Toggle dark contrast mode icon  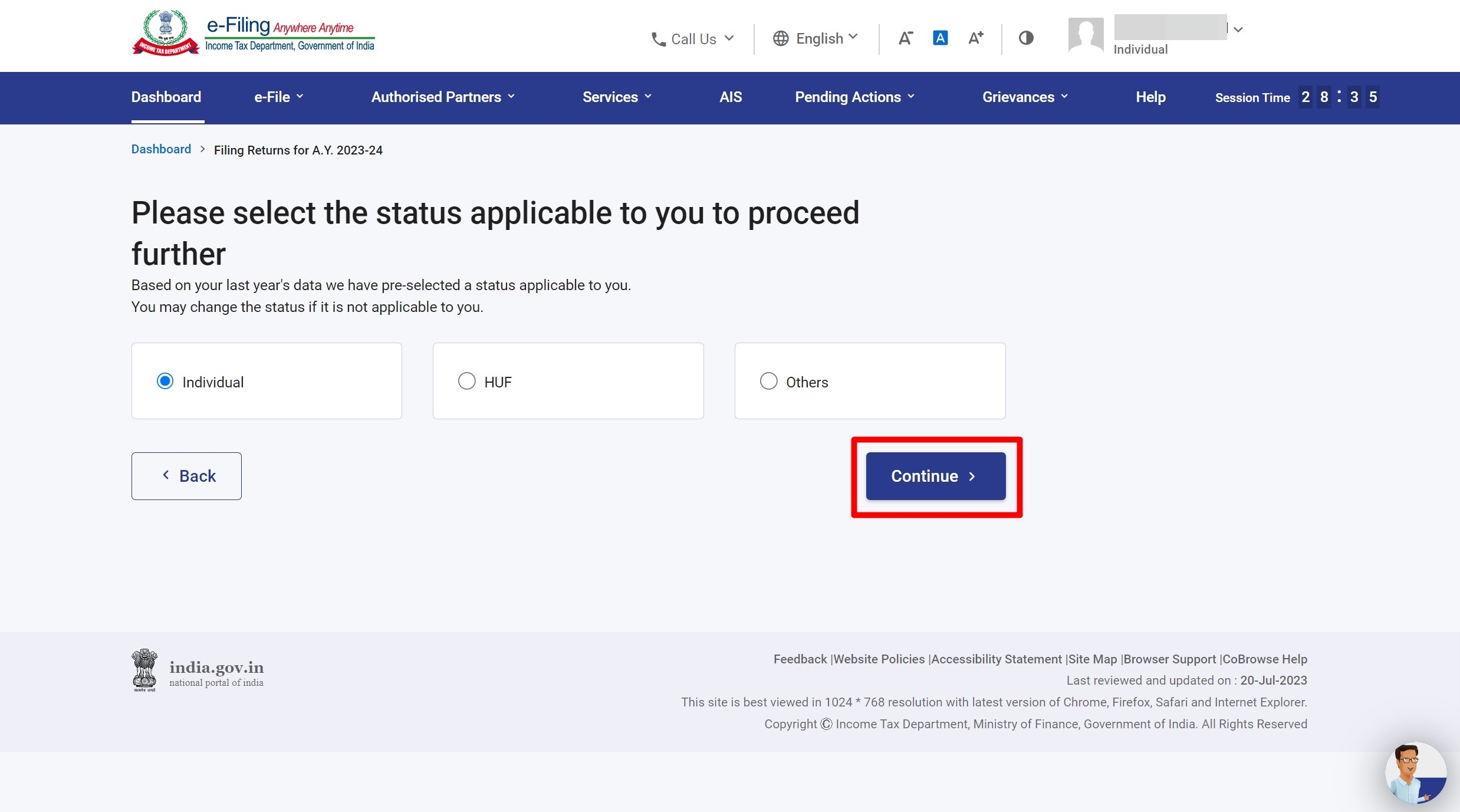click(x=1026, y=38)
